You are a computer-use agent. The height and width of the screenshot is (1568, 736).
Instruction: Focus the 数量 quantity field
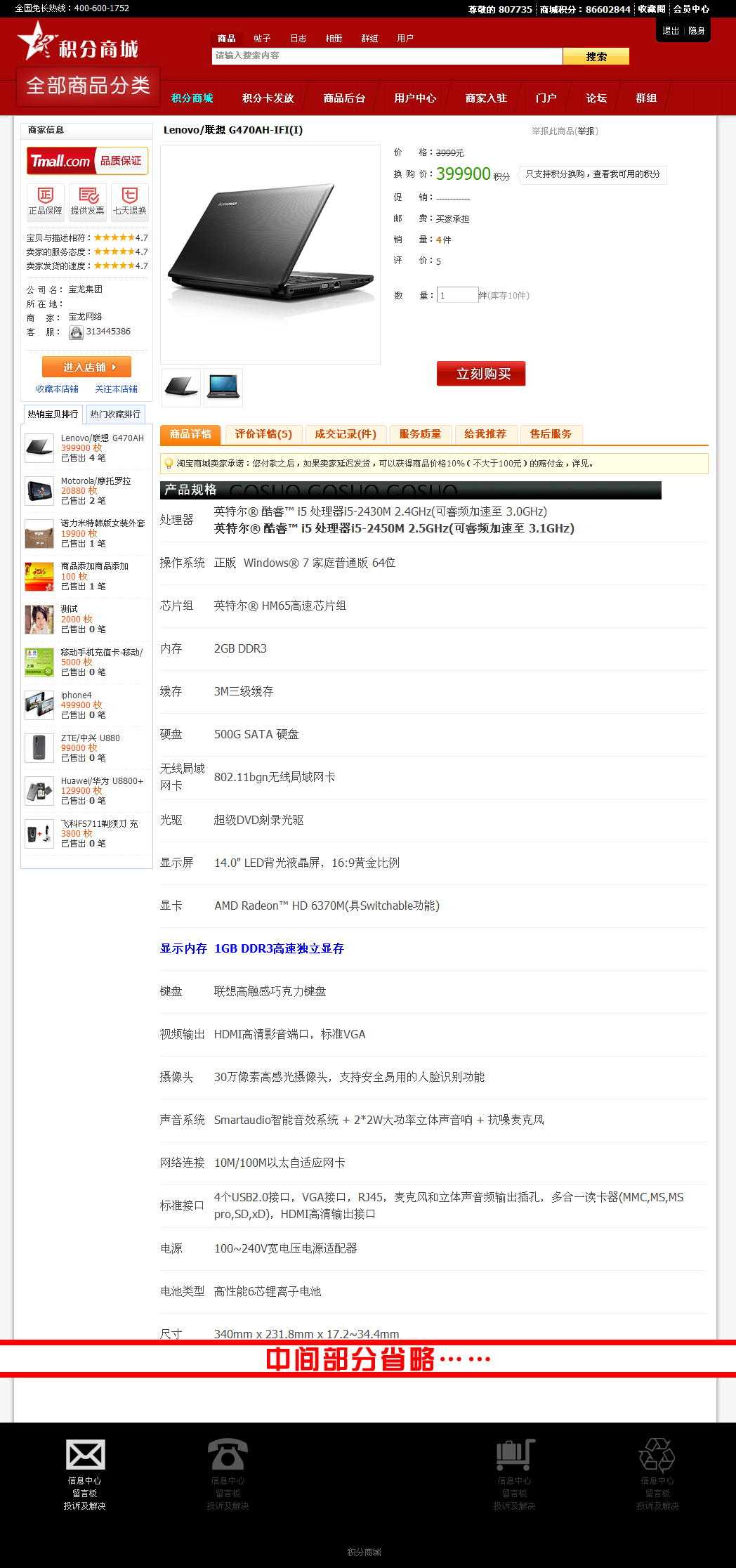coord(457,295)
